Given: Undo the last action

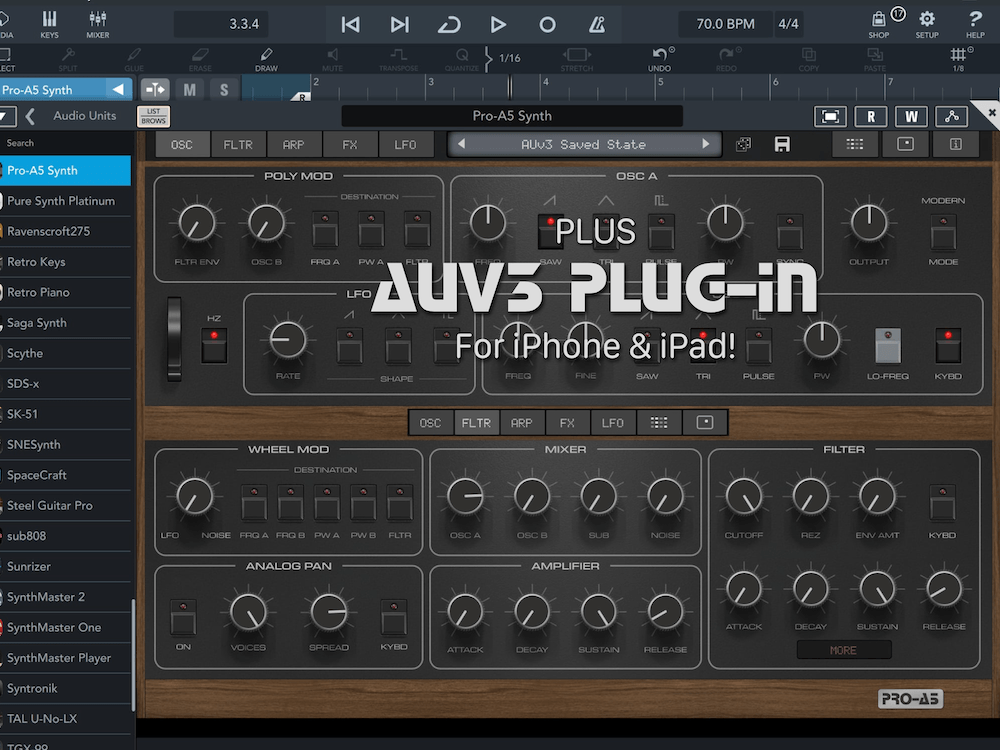Looking at the screenshot, I should [x=659, y=59].
